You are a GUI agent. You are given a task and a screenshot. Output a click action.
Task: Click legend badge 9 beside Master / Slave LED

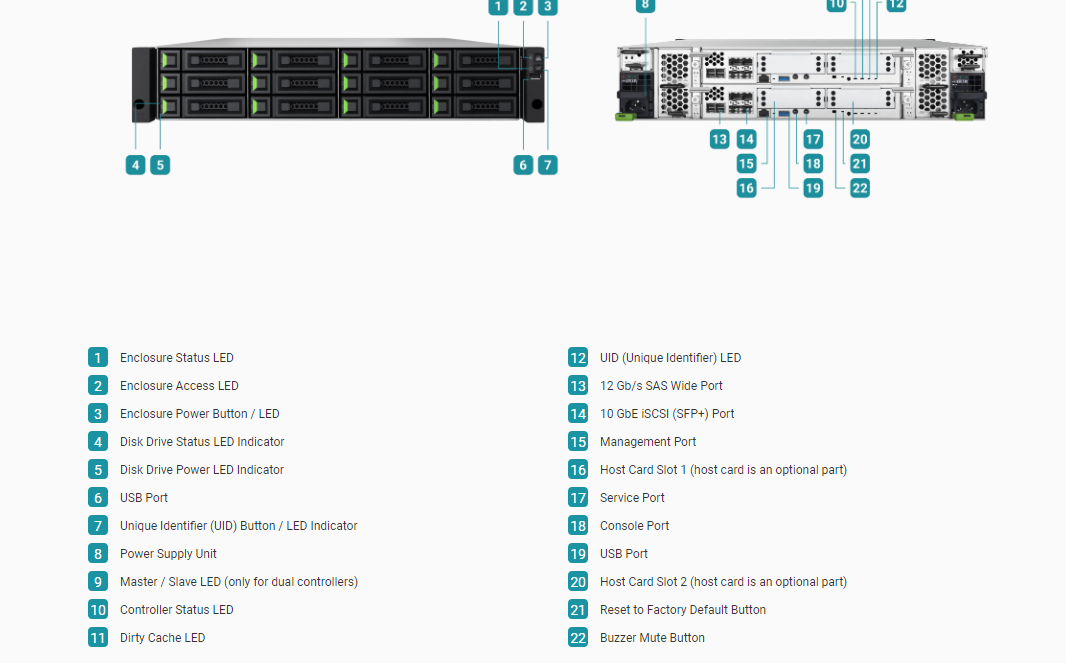98,581
